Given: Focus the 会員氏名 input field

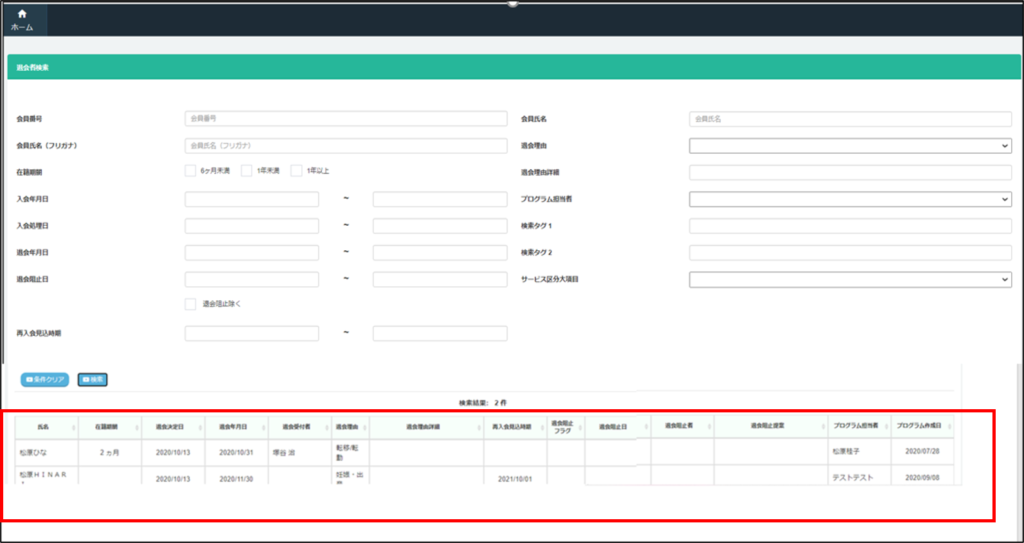Looking at the screenshot, I should pyautogui.click(x=850, y=118).
